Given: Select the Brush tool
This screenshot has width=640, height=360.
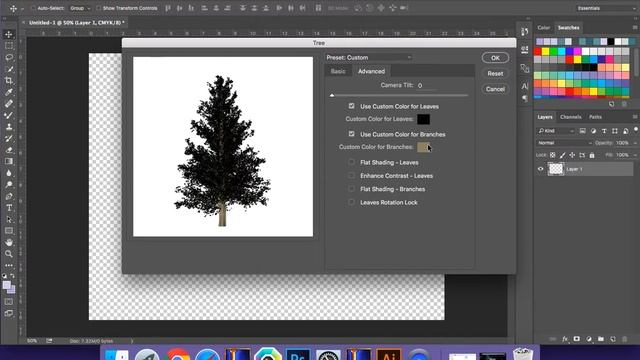Looking at the screenshot, I should [x=9, y=115].
